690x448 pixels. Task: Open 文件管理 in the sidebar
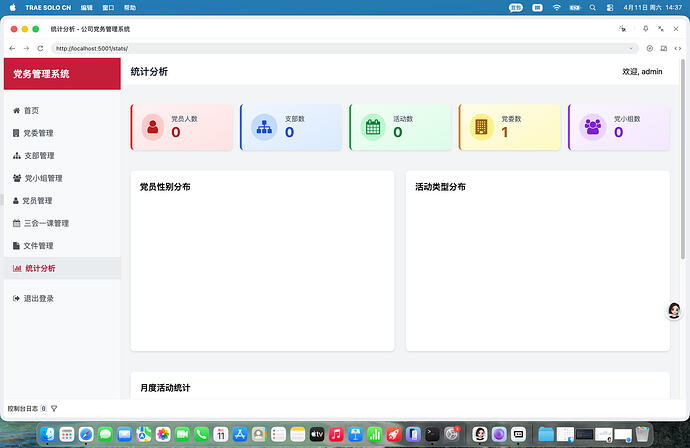(x=62, y=246)
